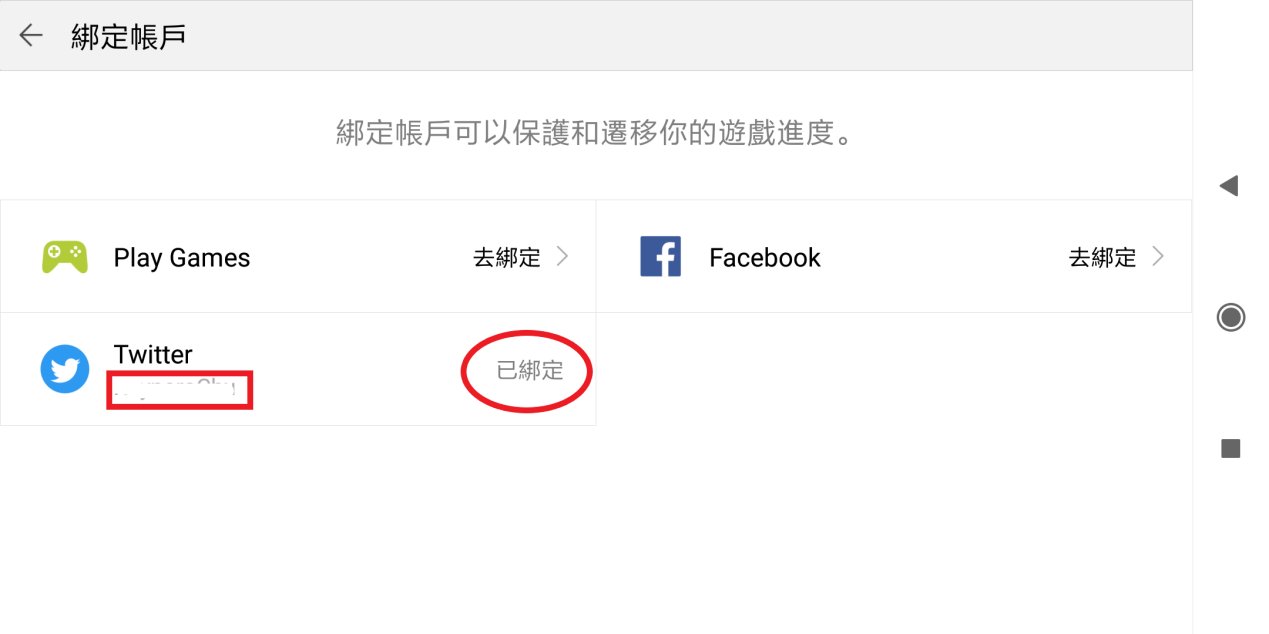Open the chevron arrow next to Play Games 去綁定
Screen dimensions: 1269x634
pos(562,257)
